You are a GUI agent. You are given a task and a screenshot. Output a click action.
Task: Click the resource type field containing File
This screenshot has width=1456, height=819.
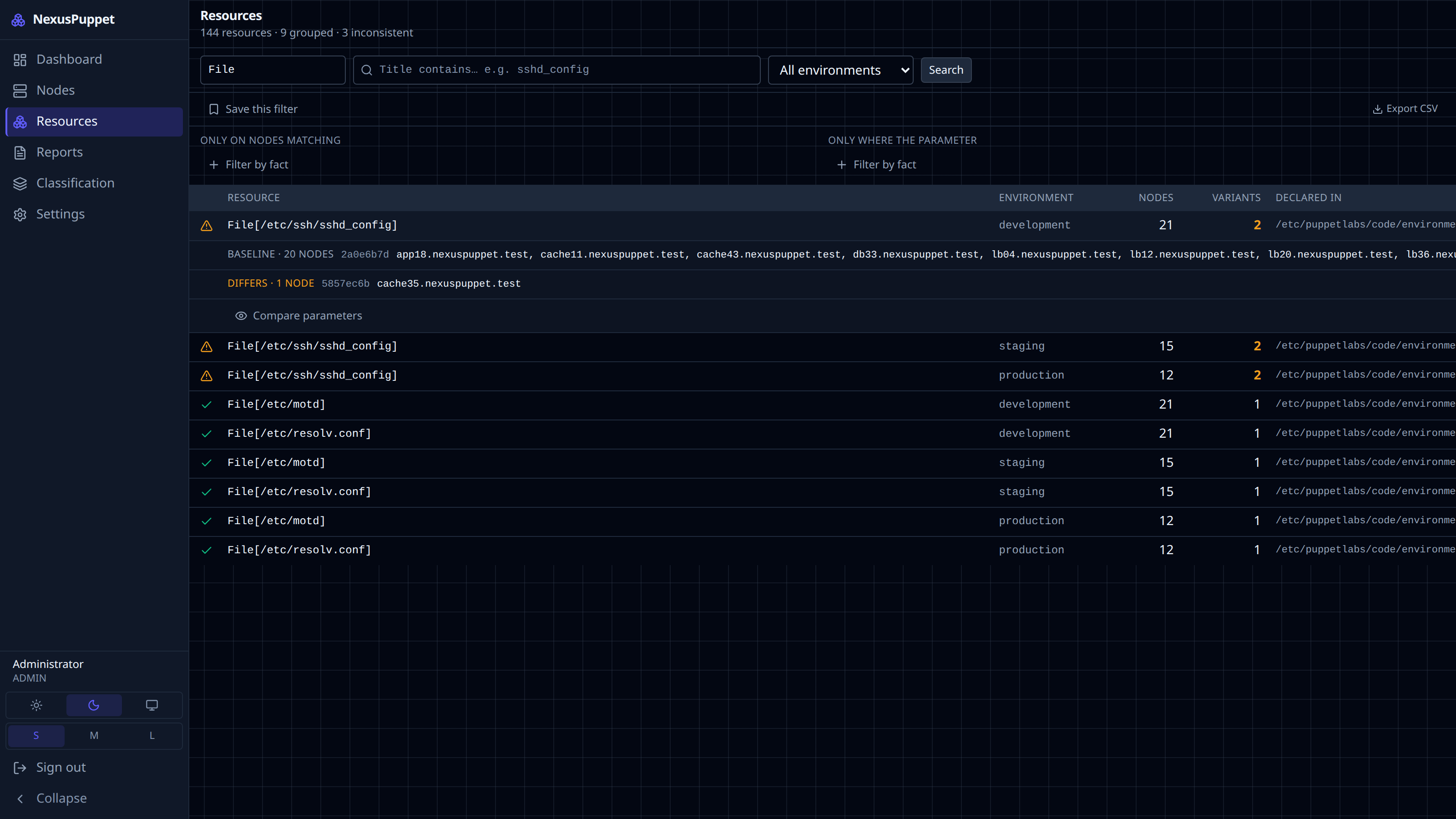[x=273, y=70]
